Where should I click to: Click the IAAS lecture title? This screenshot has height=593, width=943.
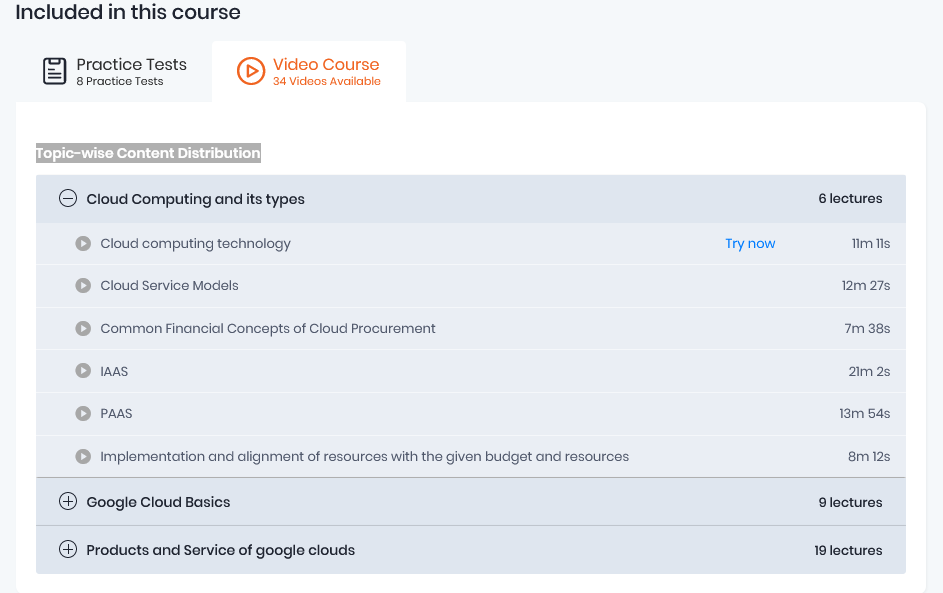point(114,371)
